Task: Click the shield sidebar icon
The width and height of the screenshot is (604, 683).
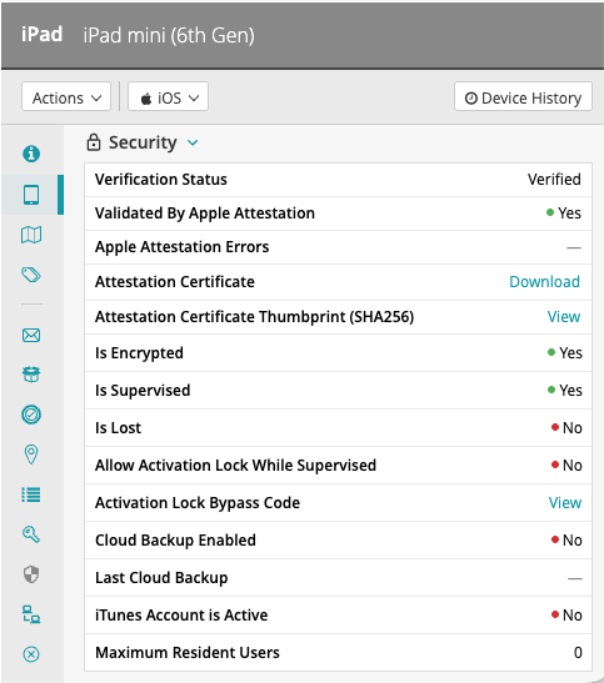Action: 31,574
